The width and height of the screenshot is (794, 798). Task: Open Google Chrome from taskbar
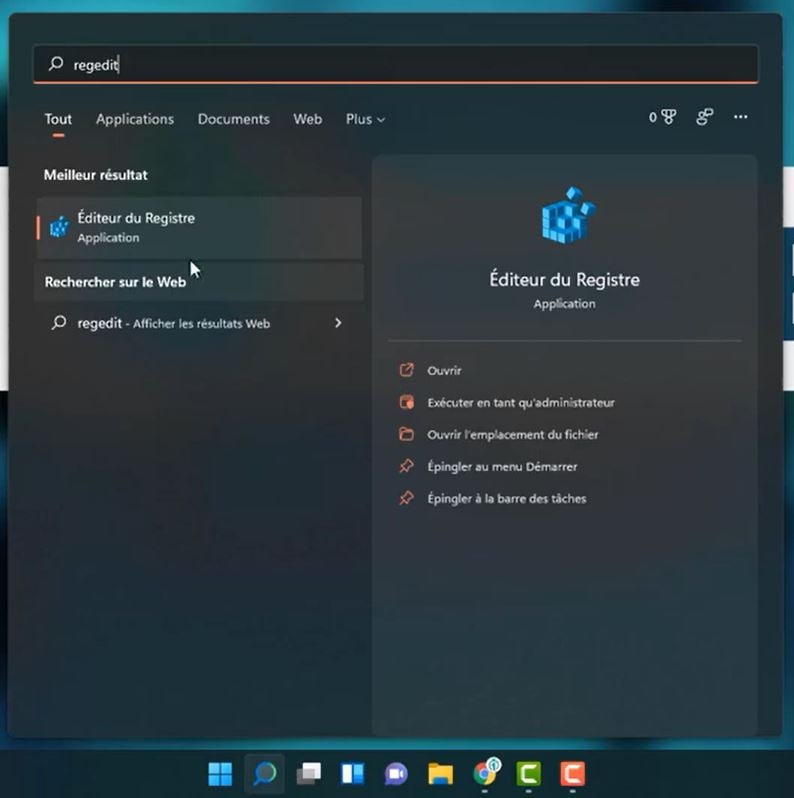coord(486,773)
